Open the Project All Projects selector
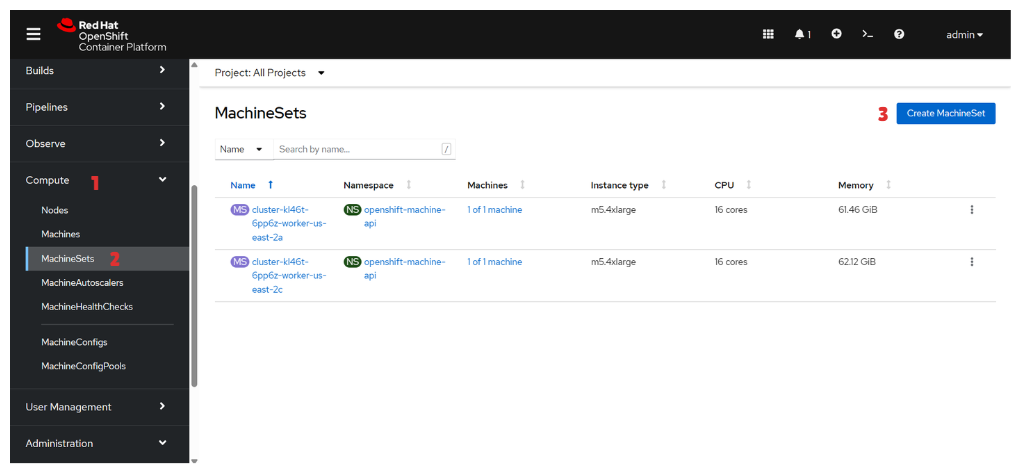 tap(270, 73)
